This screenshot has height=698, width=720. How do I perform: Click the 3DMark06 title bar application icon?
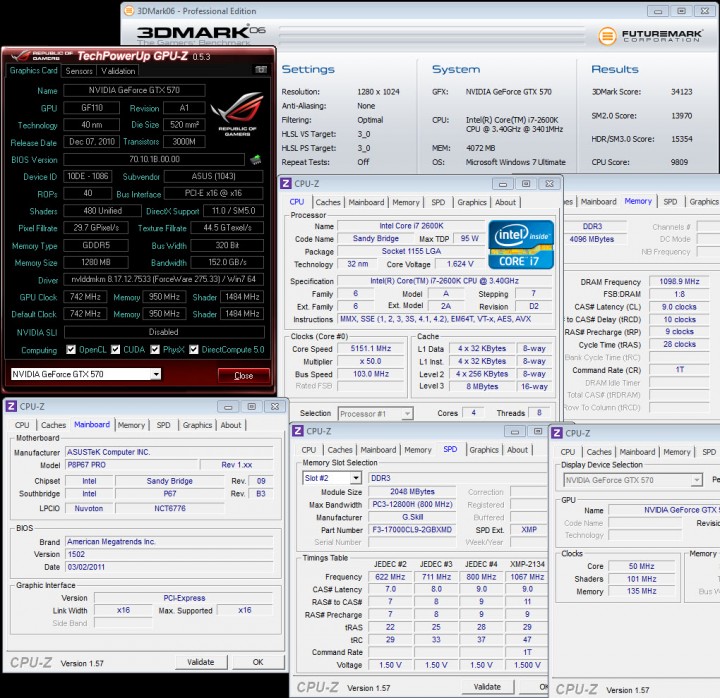(x=129, y=10)
